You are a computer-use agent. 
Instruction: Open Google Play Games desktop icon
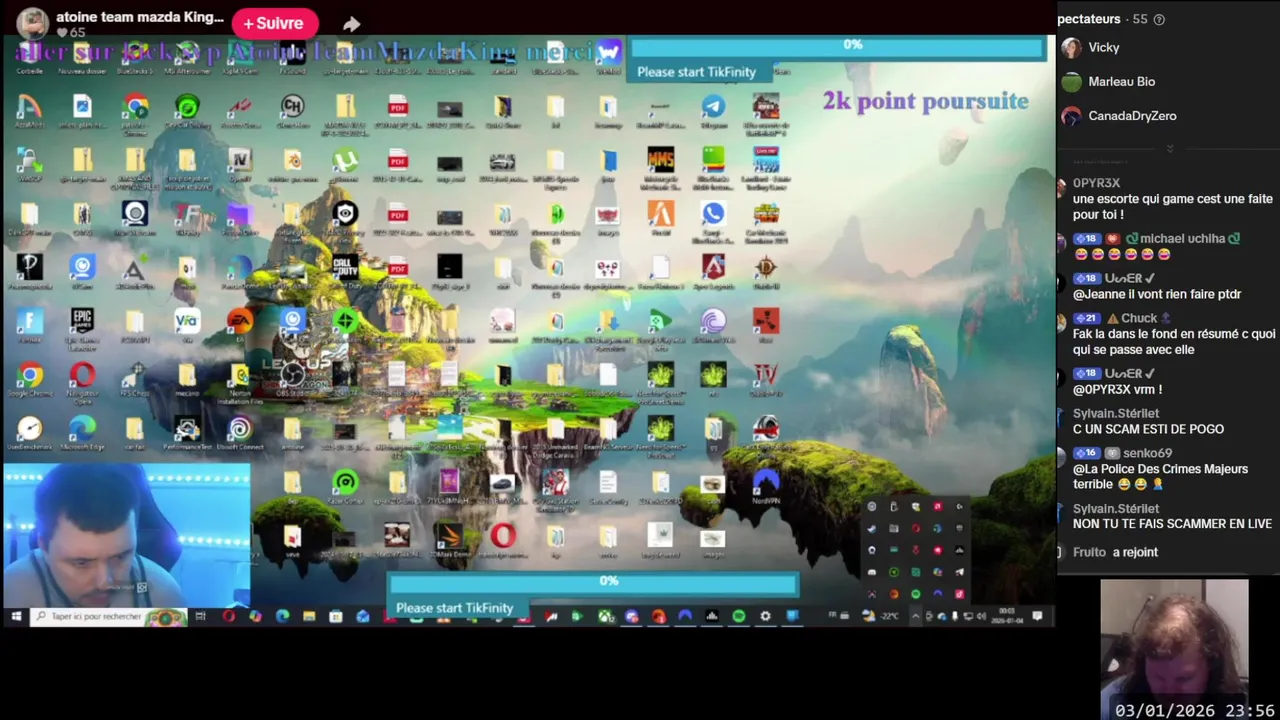pos(660,321)
